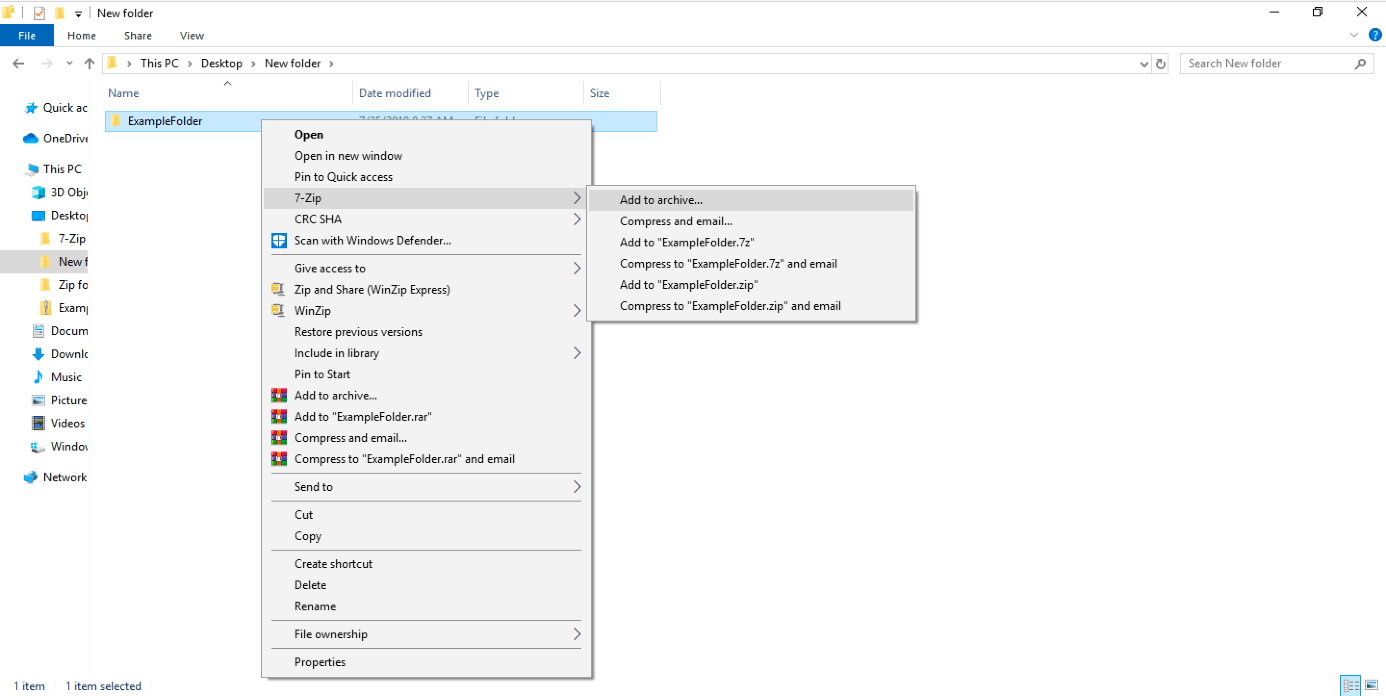Switch to Details view icon
The width and height of the screenshot is (1386, 696).
[x=1351, y=686]
